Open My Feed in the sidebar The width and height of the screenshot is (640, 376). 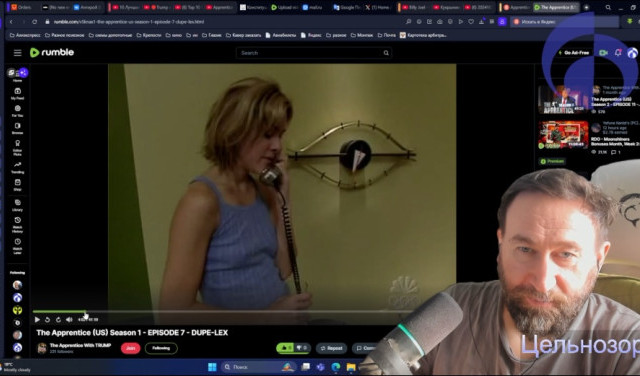click(x=18, y=93)
